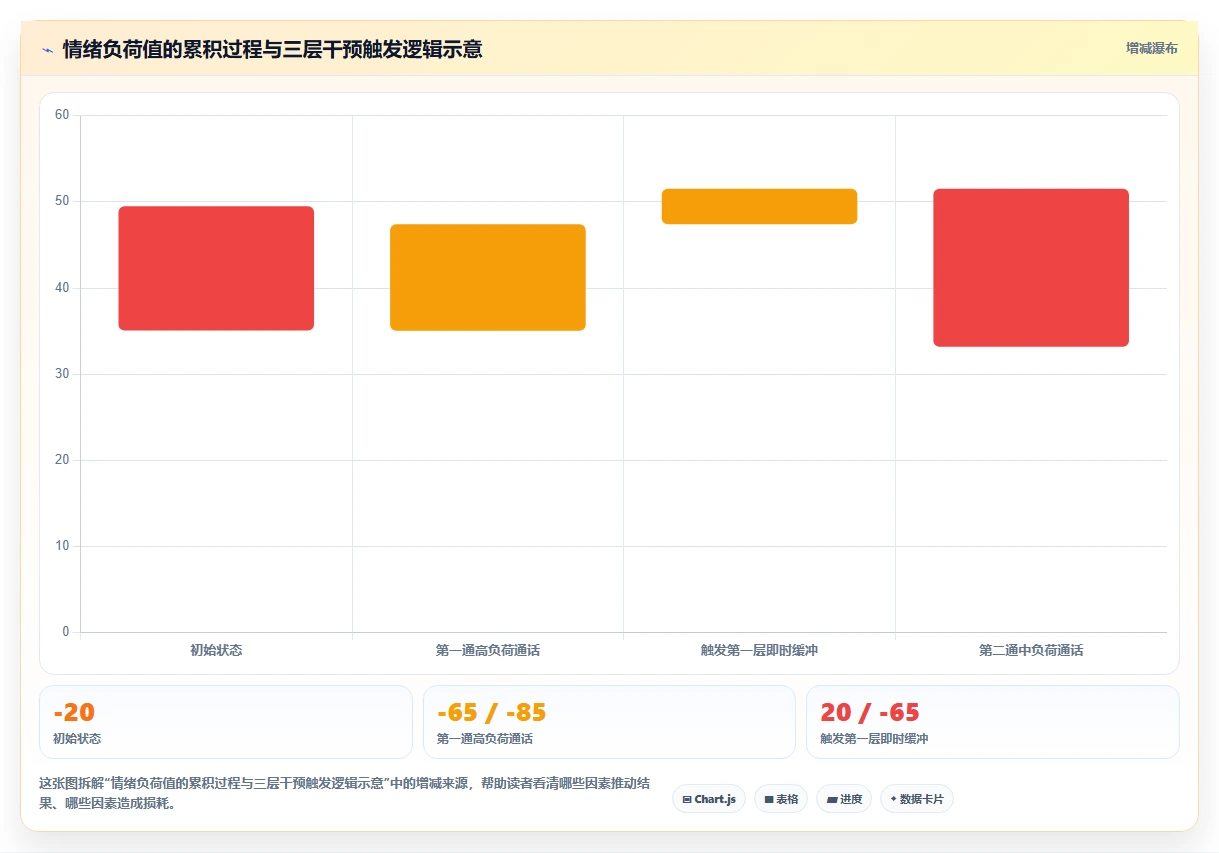Viewport: 1219px width, 853px height.
Task: Open the -20 初始状态 data card
Action: [226, 722]
